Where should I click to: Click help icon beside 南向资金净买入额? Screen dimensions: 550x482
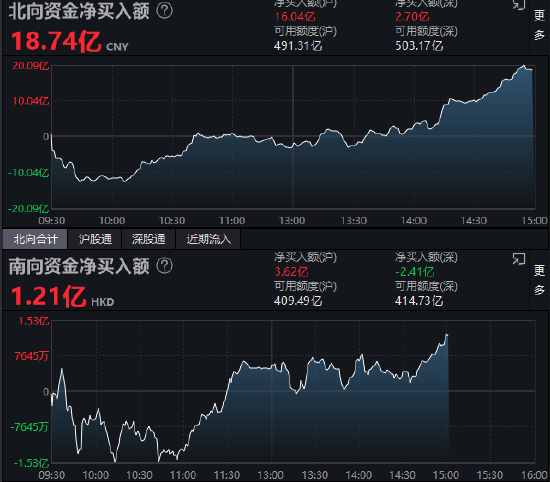pyautogui.click(x=165, y=266)
